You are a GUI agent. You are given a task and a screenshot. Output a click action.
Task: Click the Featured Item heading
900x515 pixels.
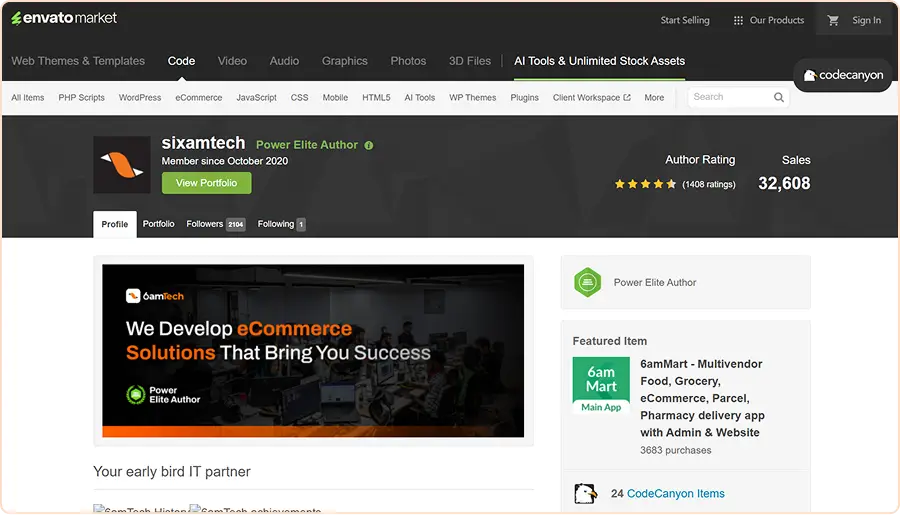pyautogui.click(x=610, y=341)
